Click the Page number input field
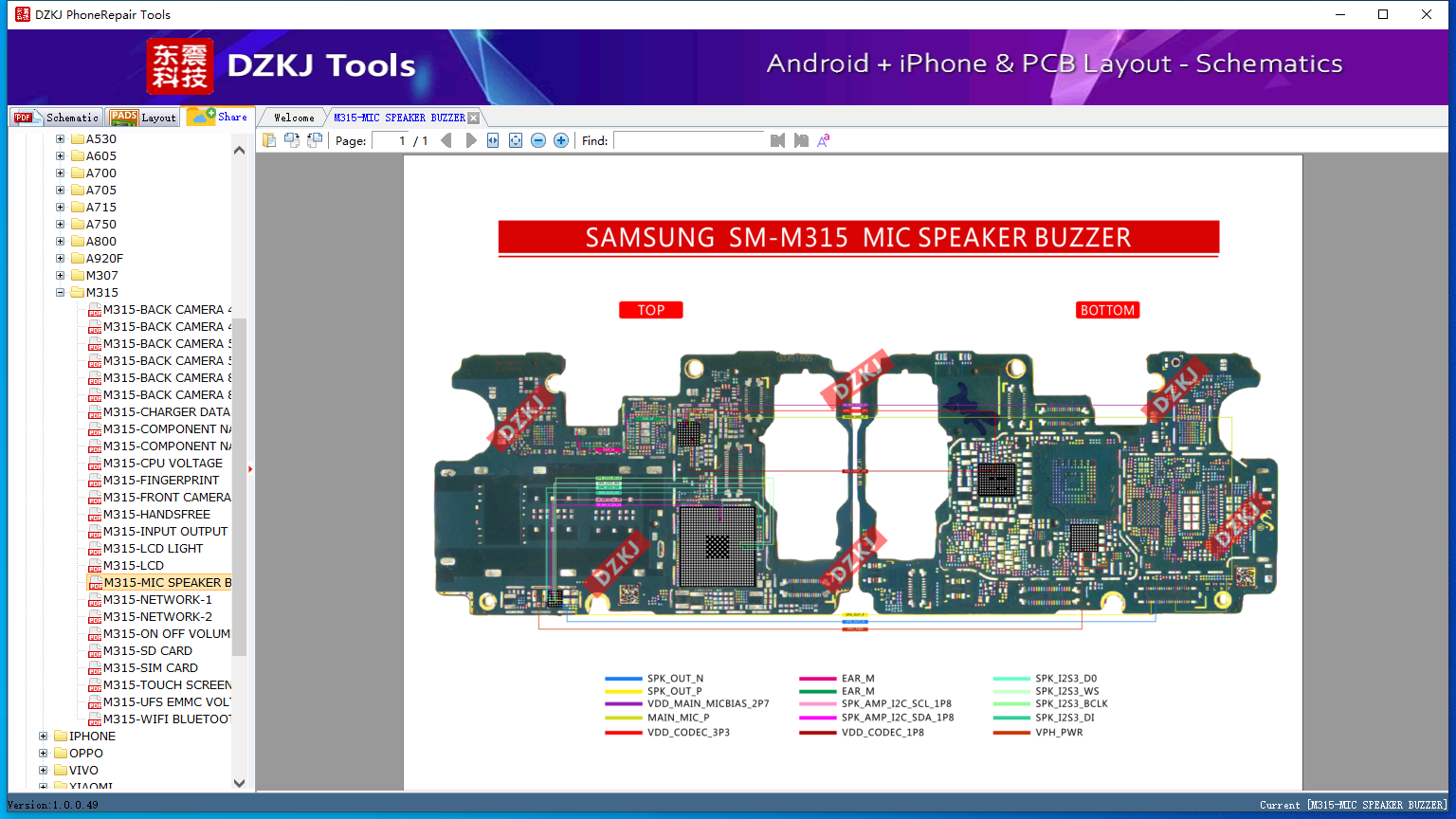The image size is (1456, 819). [390, 140]
